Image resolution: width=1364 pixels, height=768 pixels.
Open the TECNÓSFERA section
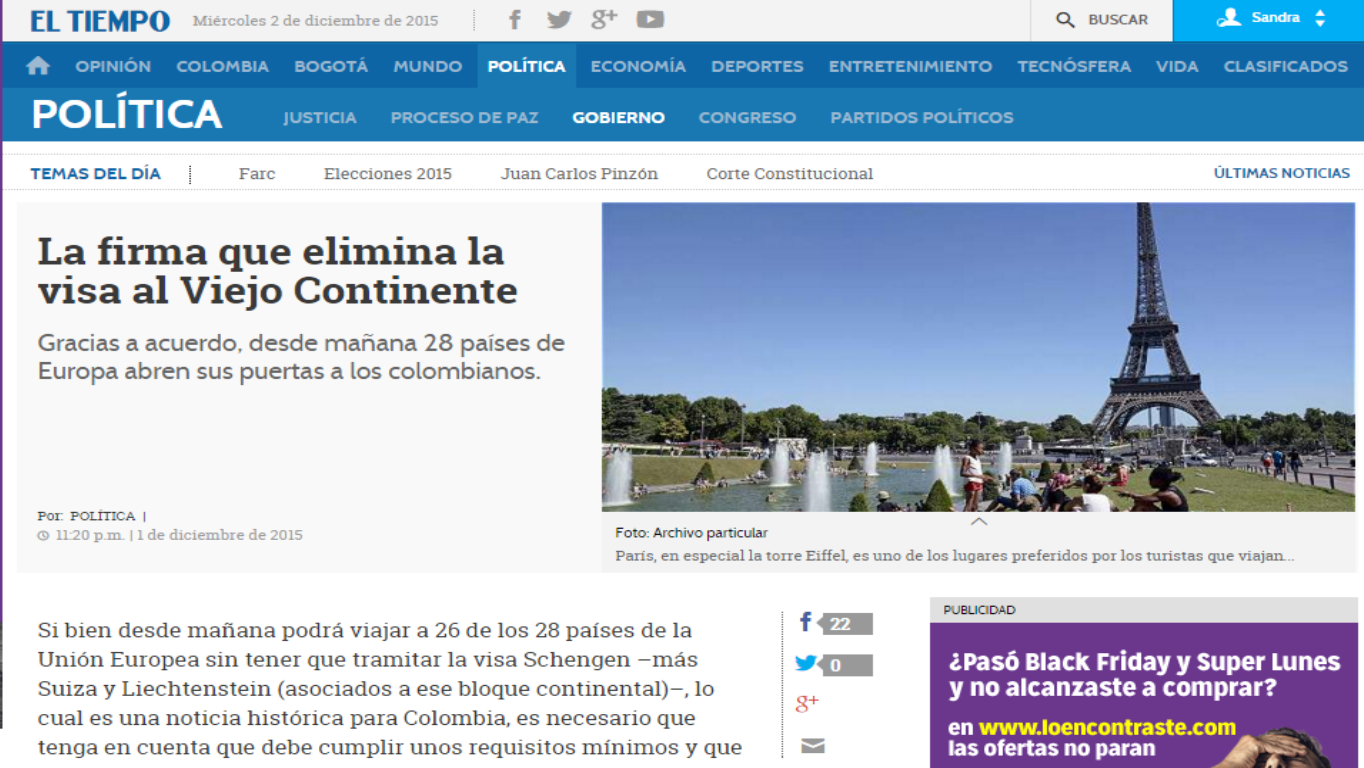[1074, 66]
